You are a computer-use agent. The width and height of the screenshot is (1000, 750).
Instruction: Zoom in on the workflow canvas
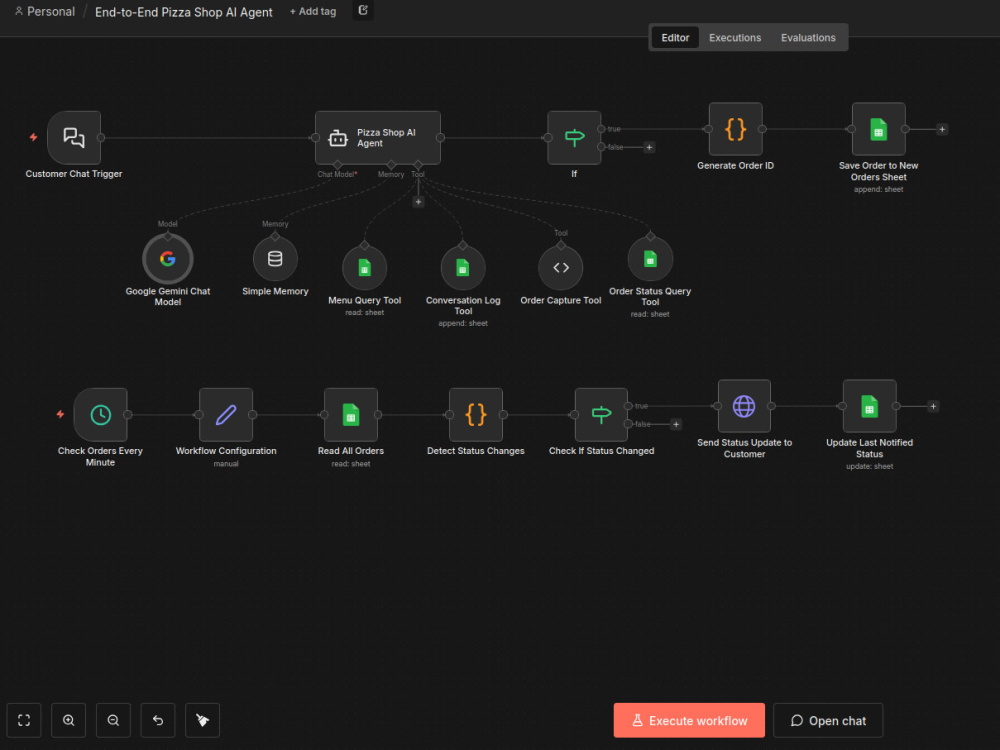(x=68, y=720)
